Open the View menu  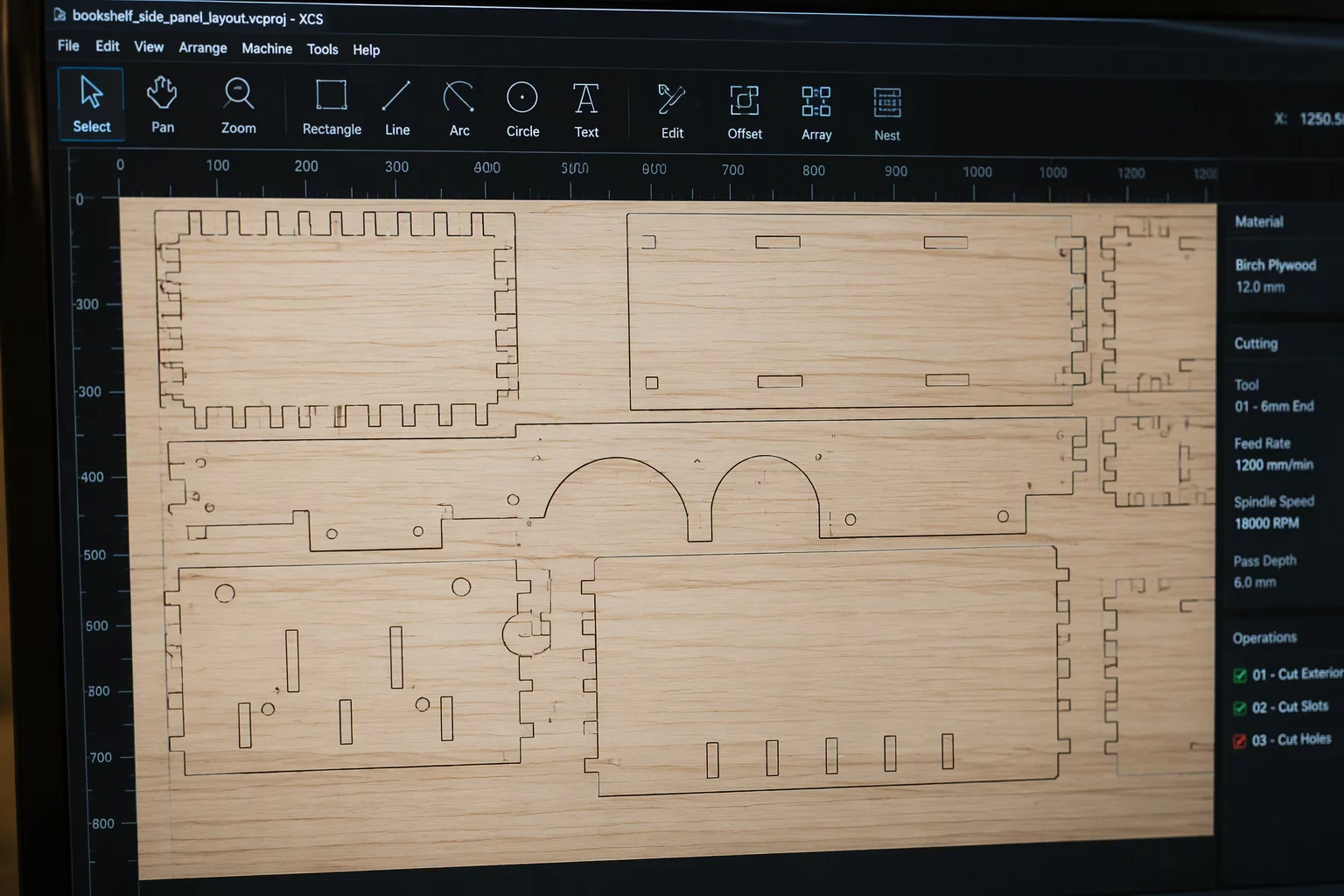[149, 47]
